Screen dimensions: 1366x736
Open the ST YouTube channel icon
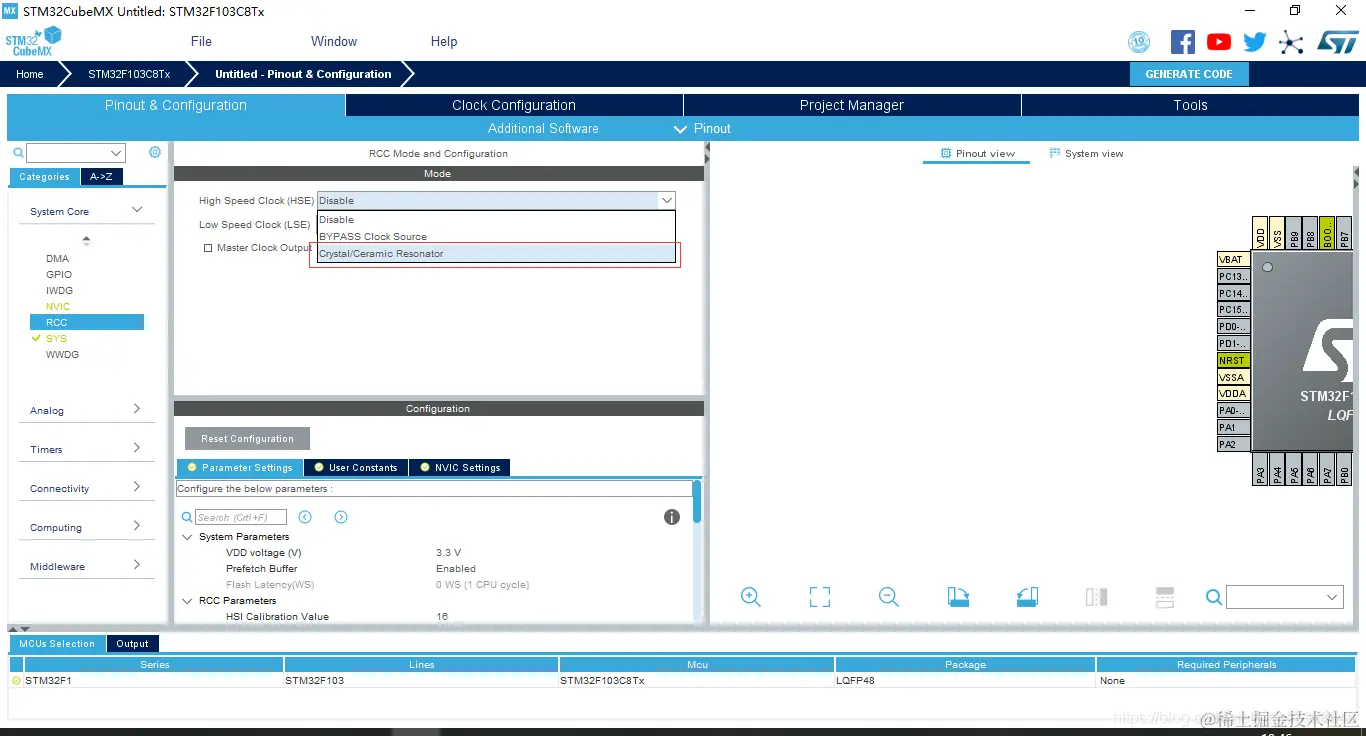point(1219,42)
